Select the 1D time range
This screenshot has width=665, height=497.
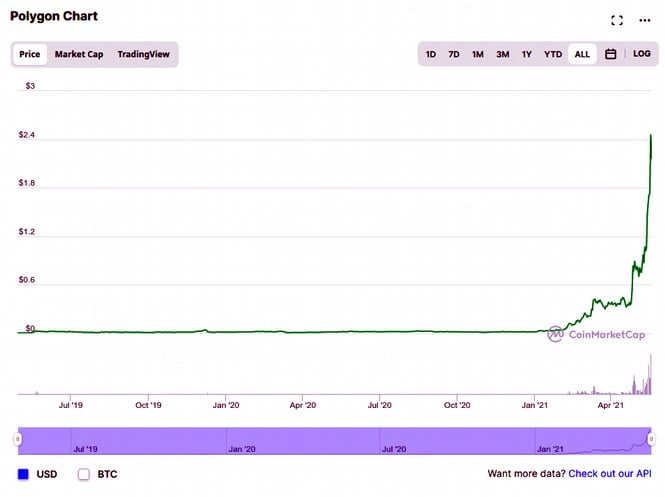pos(430,54)
